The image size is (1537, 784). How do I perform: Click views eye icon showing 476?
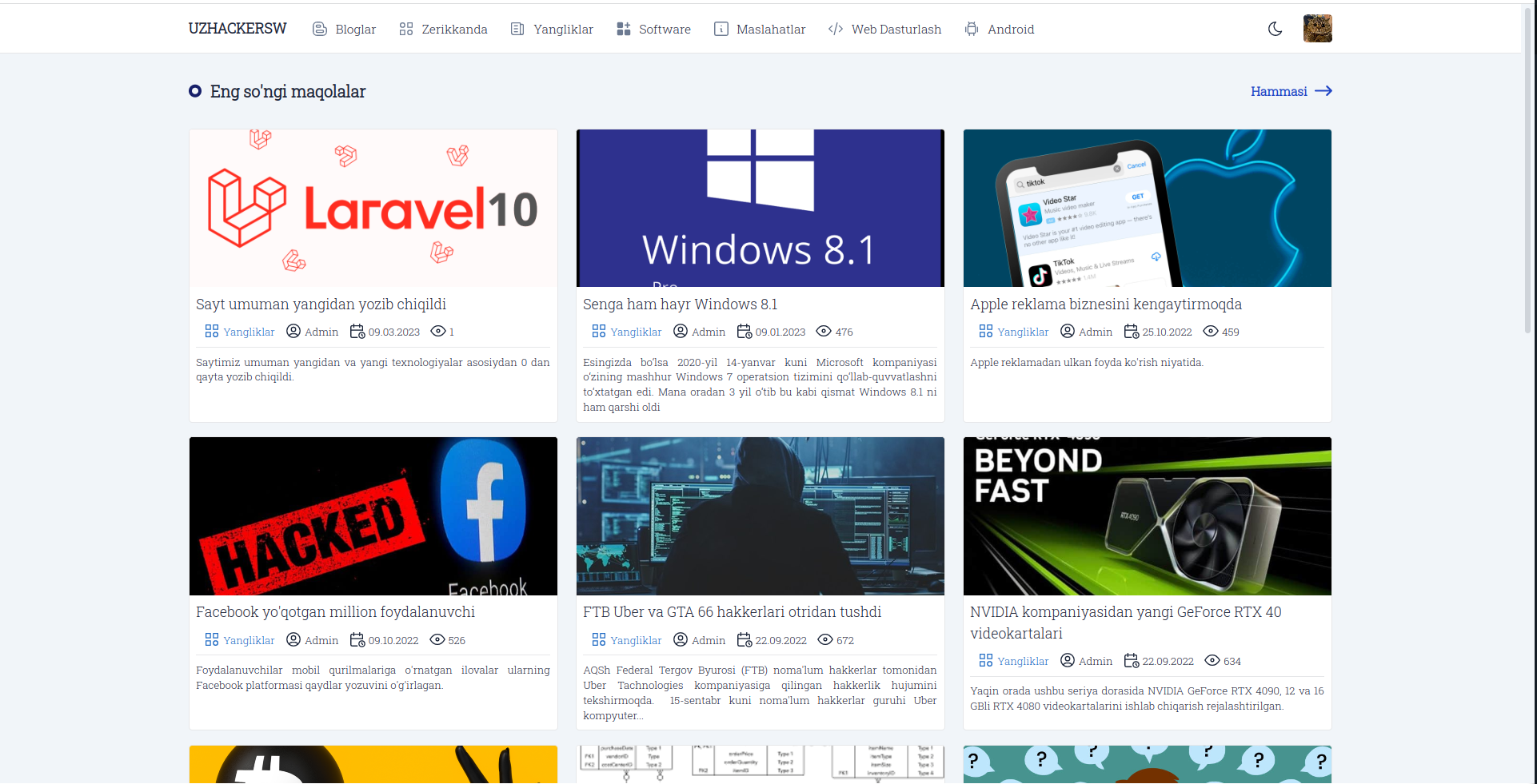click(x=824, y=331)
